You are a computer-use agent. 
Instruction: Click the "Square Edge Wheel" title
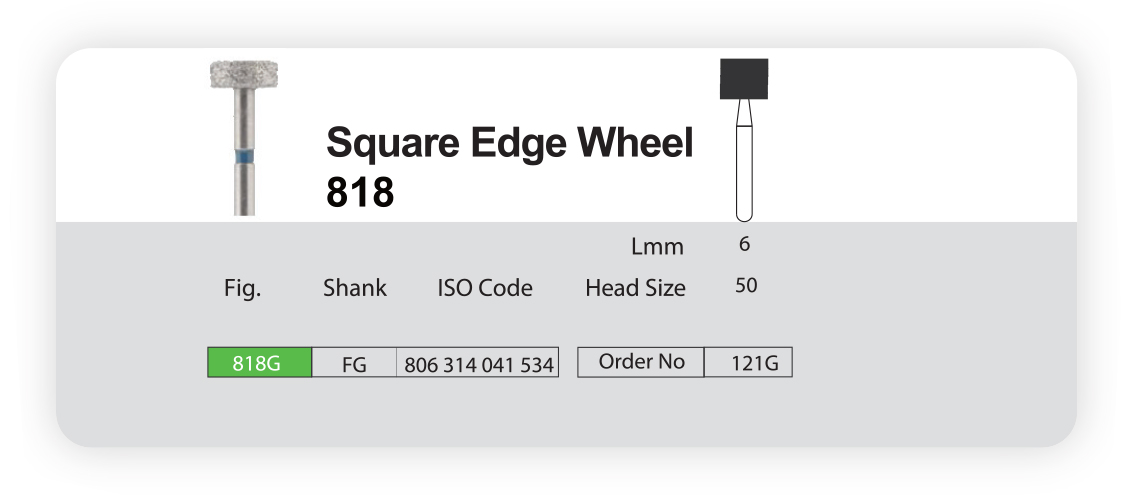[509, 144]
